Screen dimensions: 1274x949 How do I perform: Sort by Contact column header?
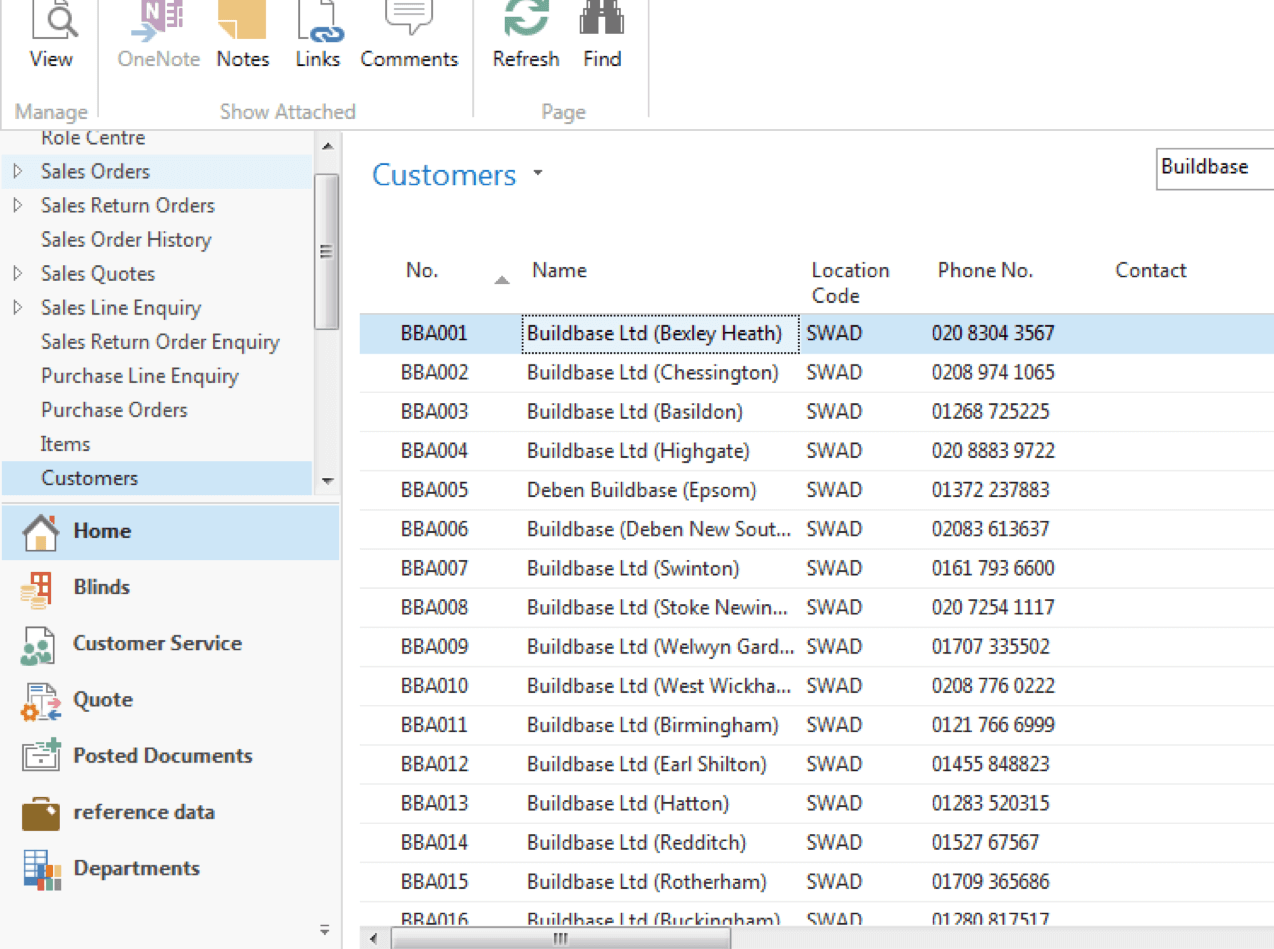pyautogui.click(x=1151, y=270)
